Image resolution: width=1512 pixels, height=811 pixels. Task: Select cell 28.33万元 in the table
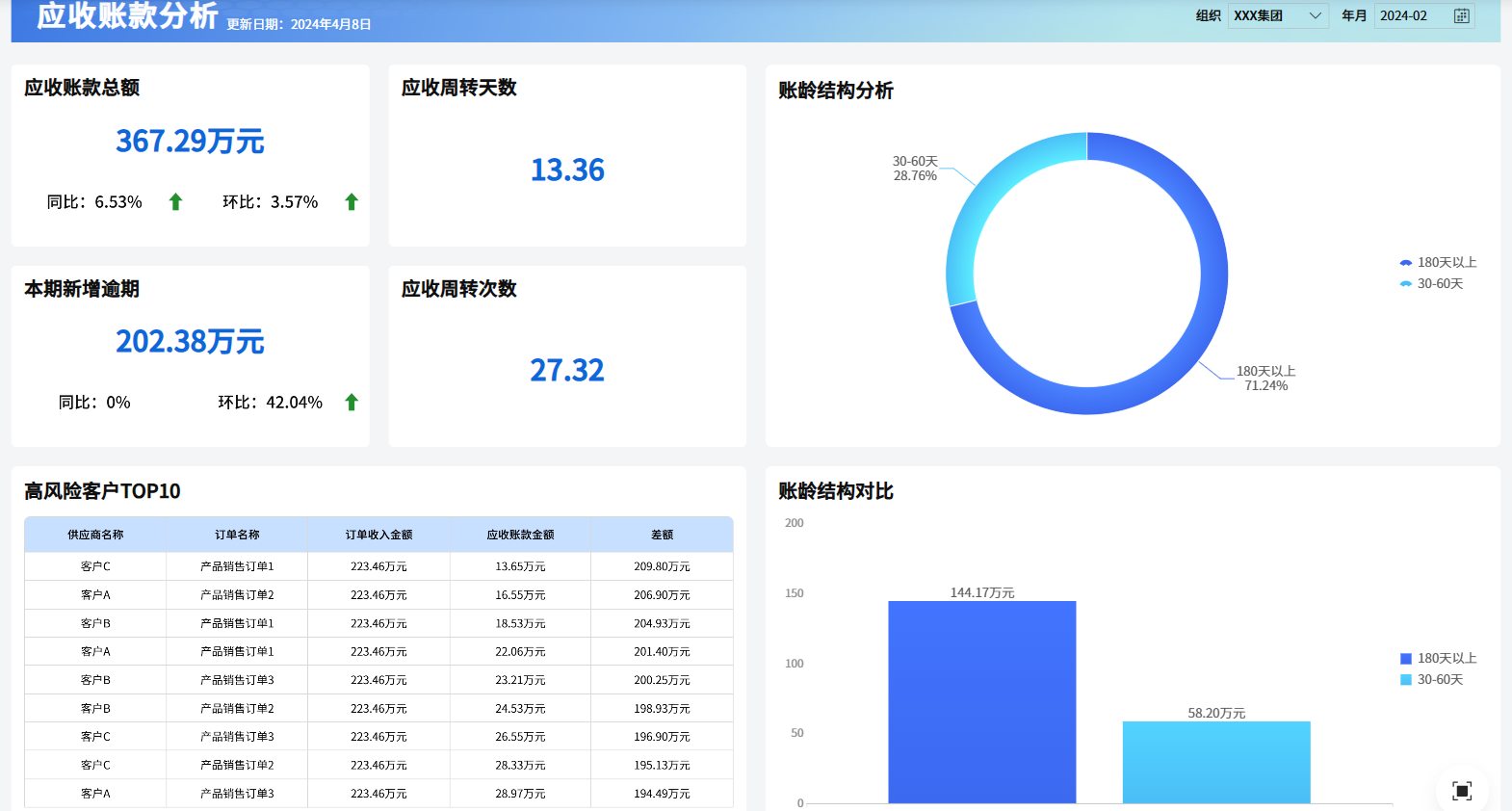tap(520, 765)
